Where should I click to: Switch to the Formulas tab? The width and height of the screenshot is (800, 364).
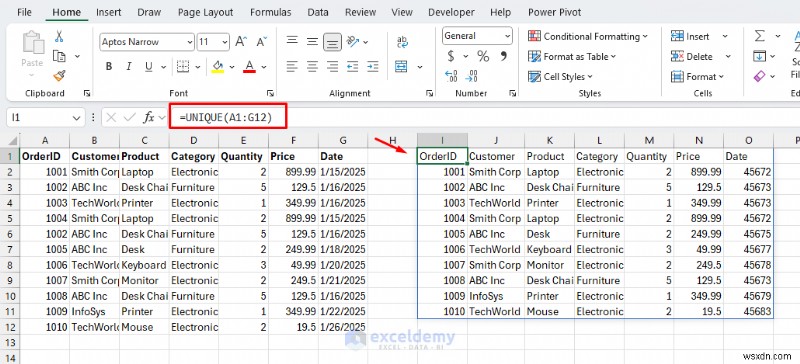270,12
